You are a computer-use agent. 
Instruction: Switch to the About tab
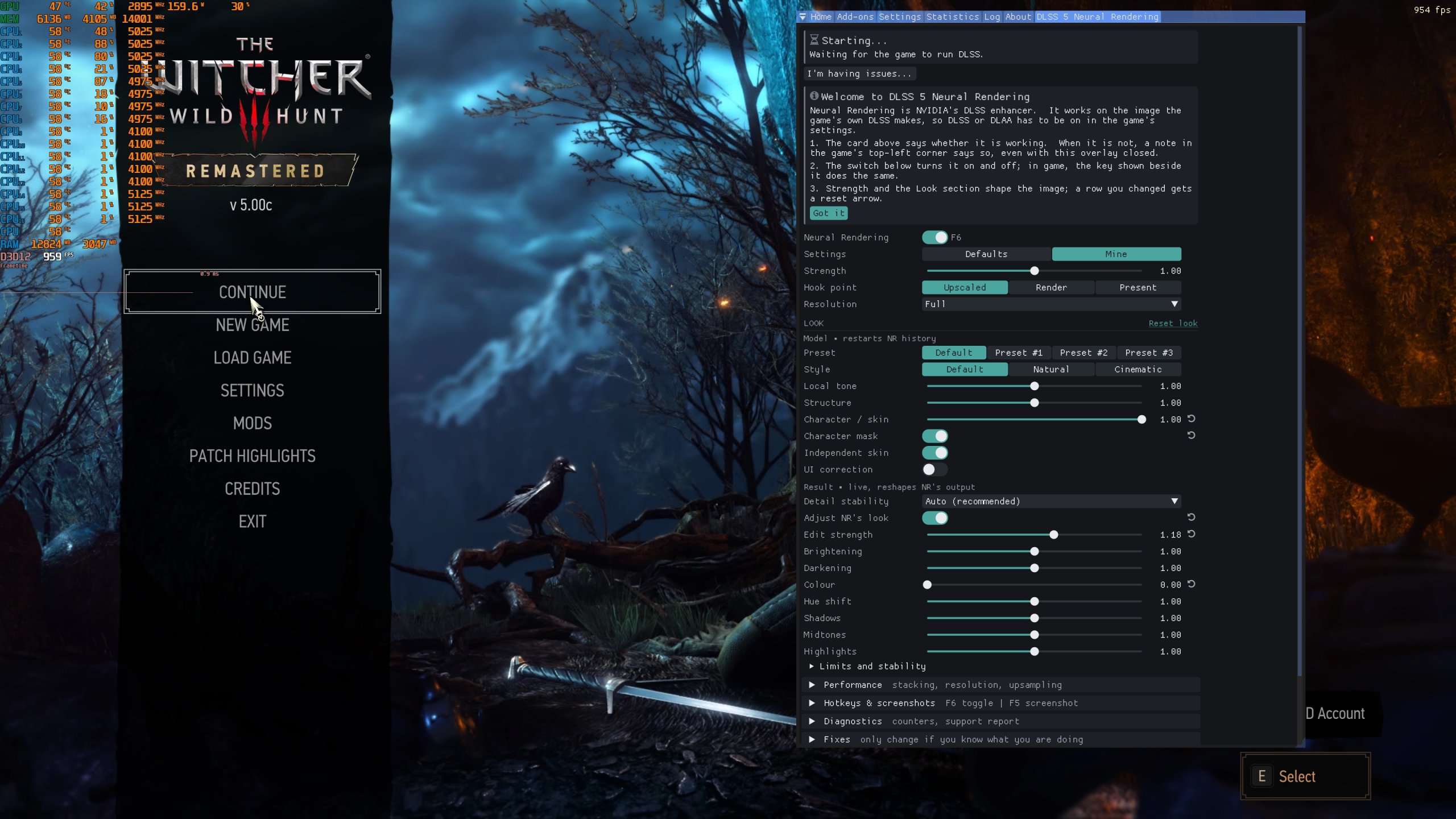pyautogui.click(x=1018, y=17)
